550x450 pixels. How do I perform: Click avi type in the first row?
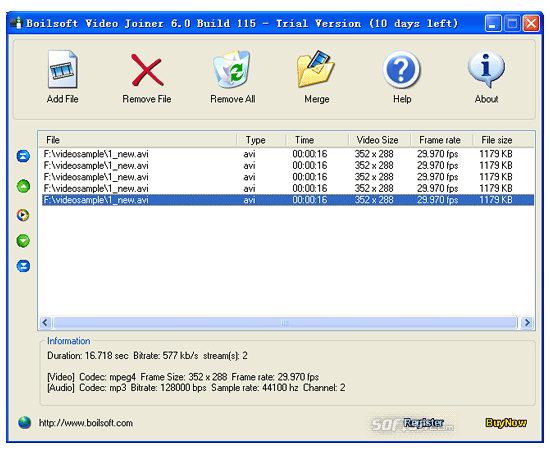pos(249,154)
